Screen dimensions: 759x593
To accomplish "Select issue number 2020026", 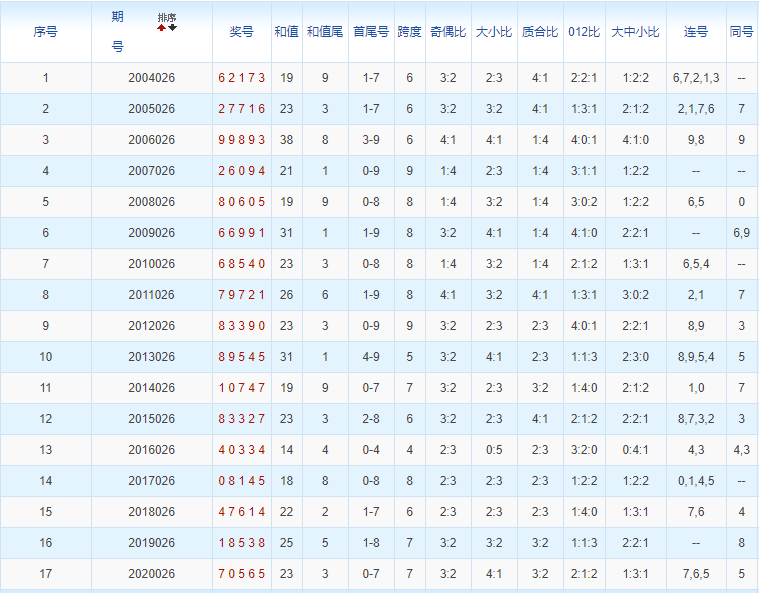I will pos(152,574).
